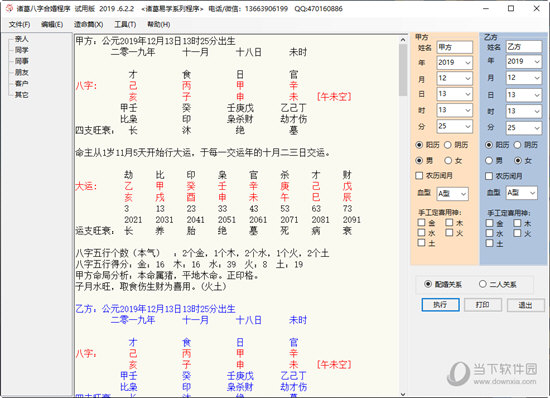Expand the 乙方 month dropdown
The width and height of the screenshot is (550, 398).
(x=537, y=78)
